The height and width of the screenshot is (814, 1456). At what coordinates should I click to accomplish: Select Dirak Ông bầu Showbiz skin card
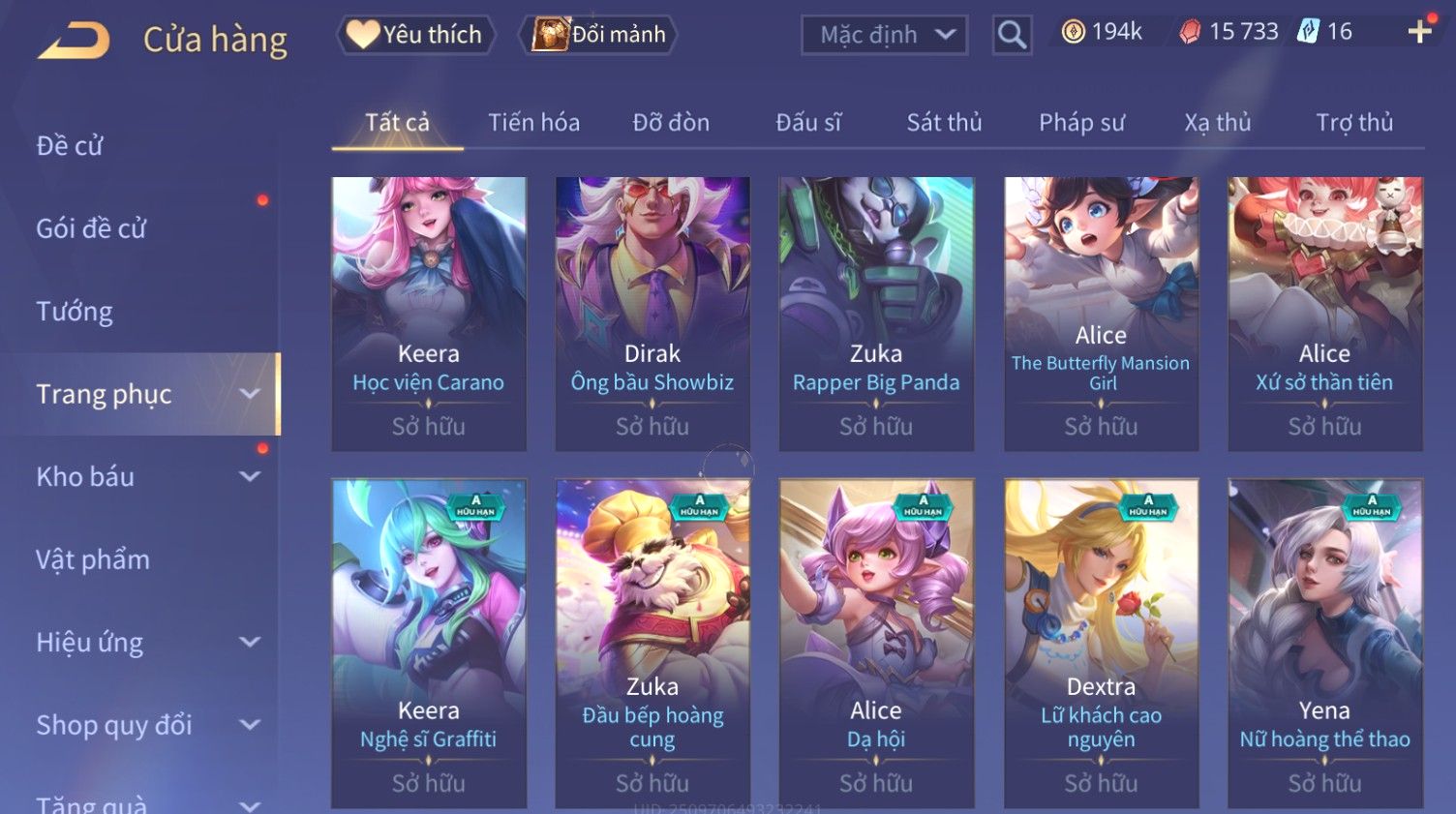pyautogui.click(x=652, y=314)
